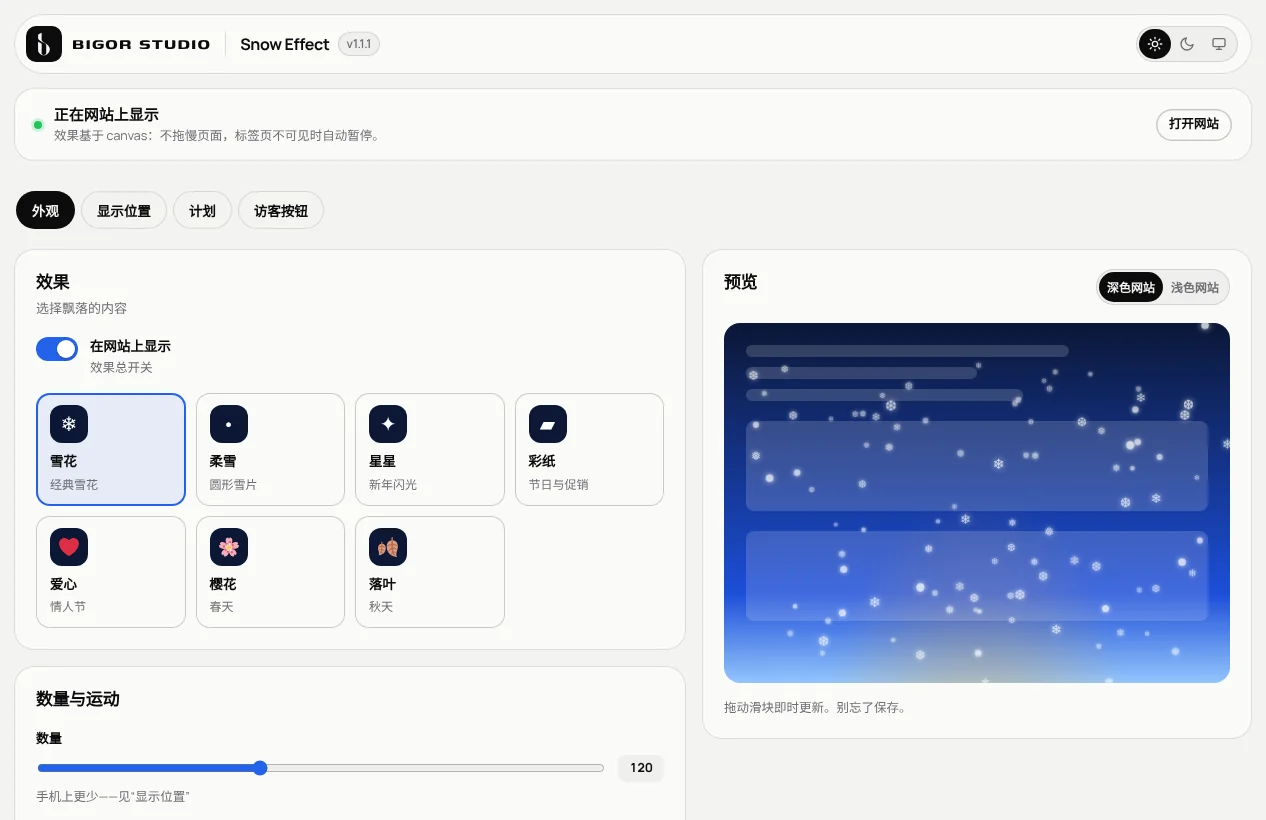Viewport: 1266px width, 820px height.
Task: Click the 圆形雪片 description text
Action: click(233, 484)
